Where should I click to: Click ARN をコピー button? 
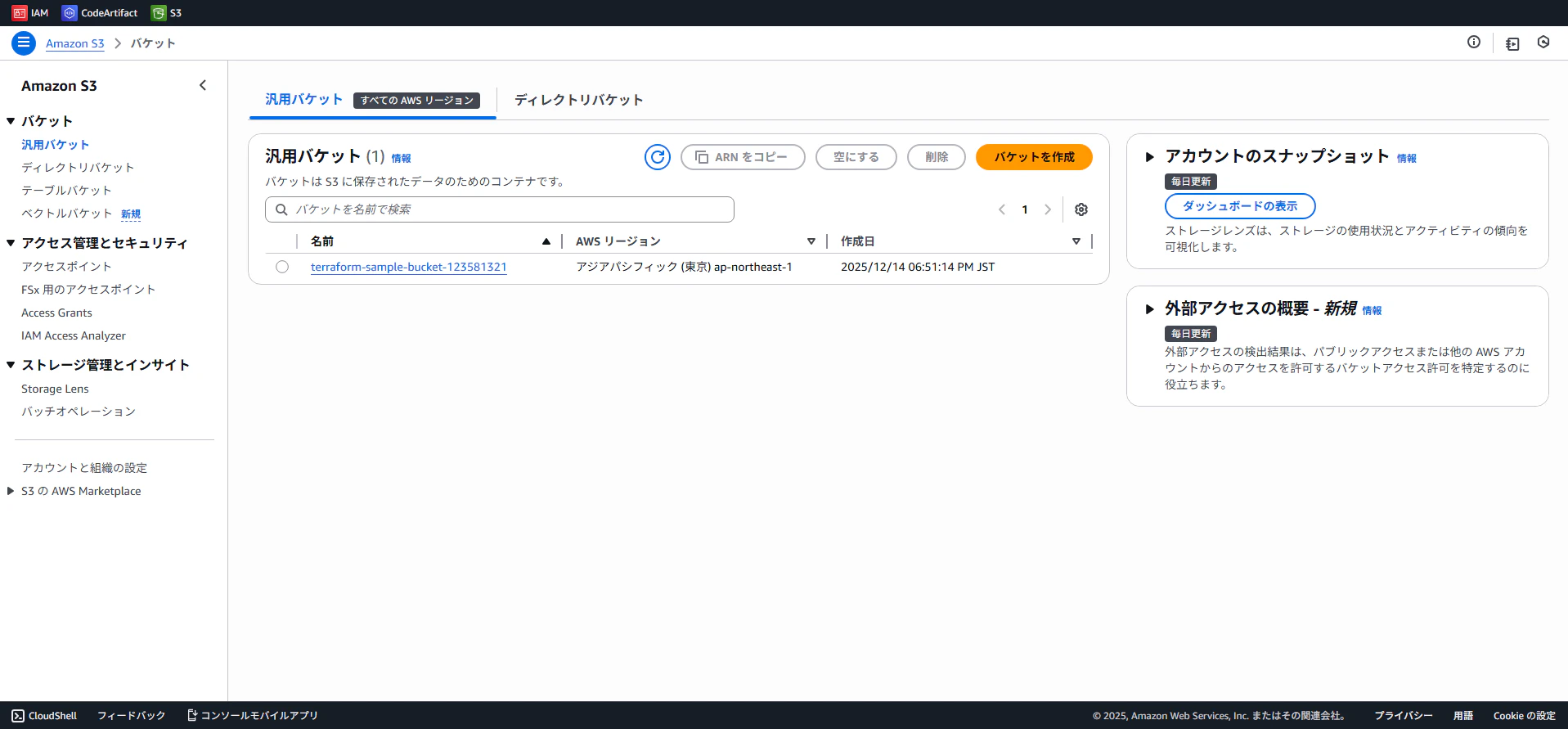tap(743, 157)
